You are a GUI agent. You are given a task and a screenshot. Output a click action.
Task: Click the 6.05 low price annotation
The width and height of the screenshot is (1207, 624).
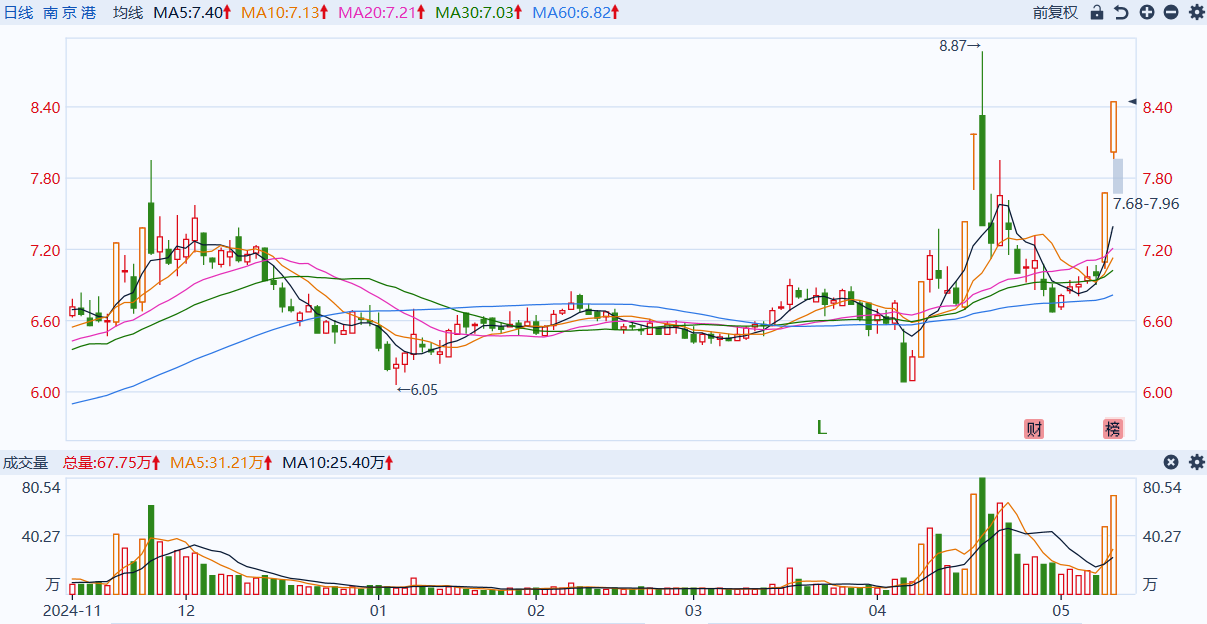417,390
